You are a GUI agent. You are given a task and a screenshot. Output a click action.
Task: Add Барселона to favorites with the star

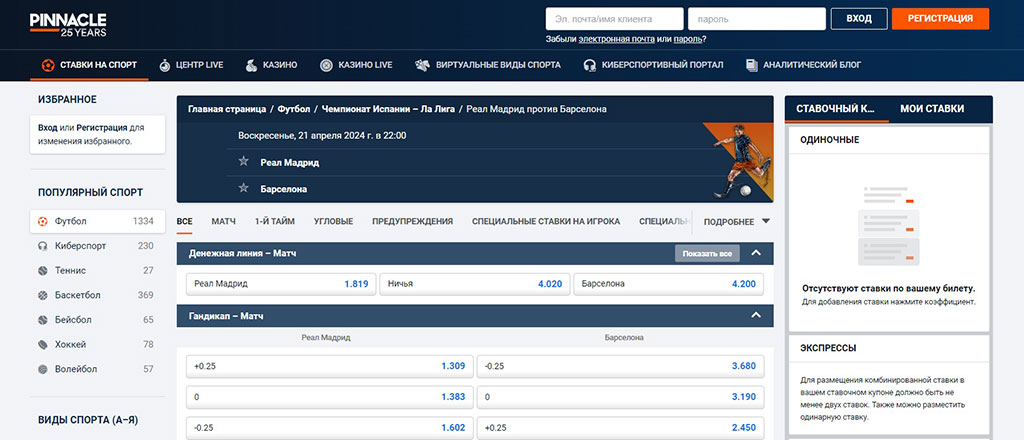244,188
